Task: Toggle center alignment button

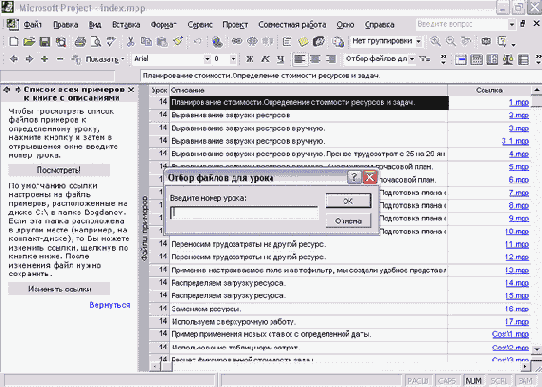Action: click(x=315, y=59)
